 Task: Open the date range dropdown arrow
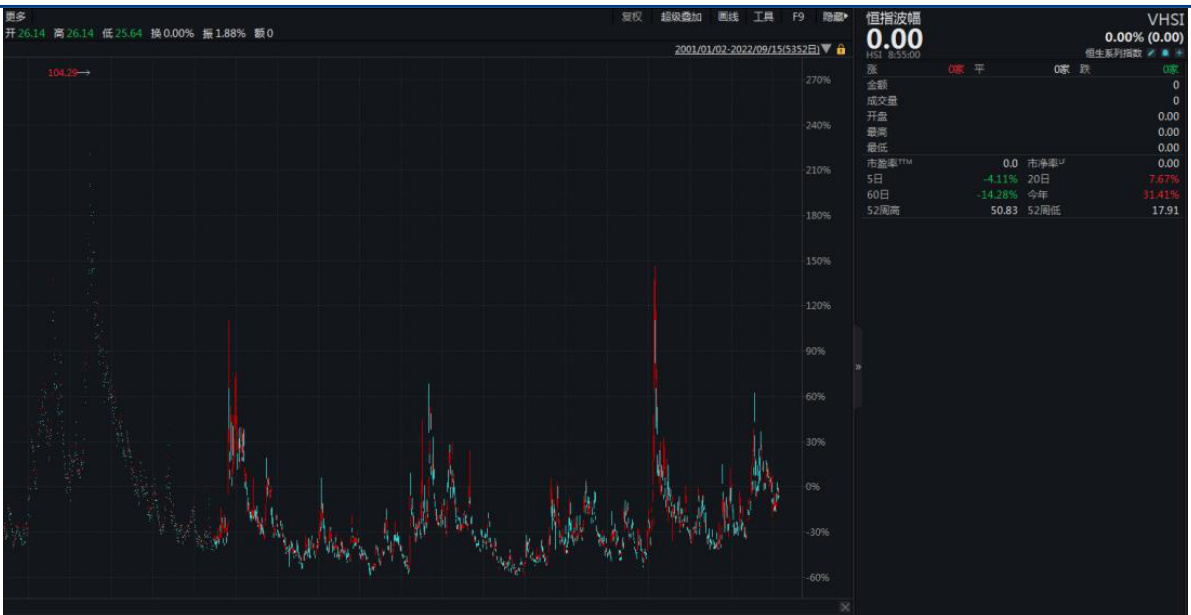(x=826, y=48)
